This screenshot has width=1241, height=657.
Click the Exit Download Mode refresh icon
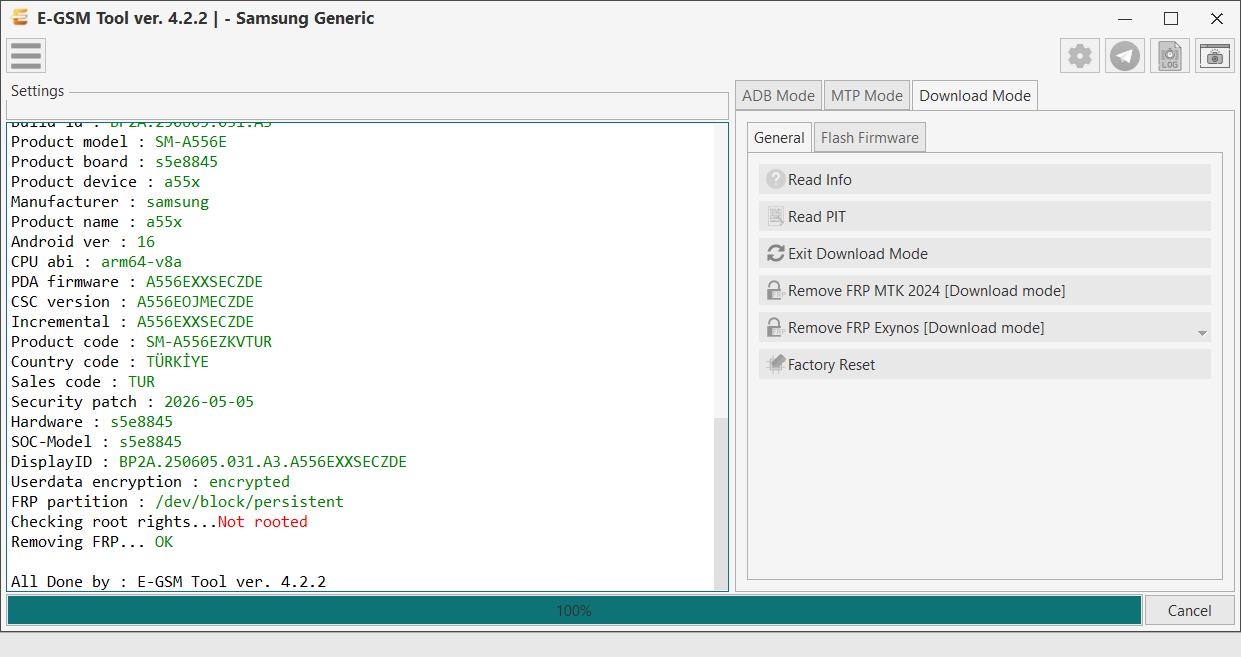(776, 254)
